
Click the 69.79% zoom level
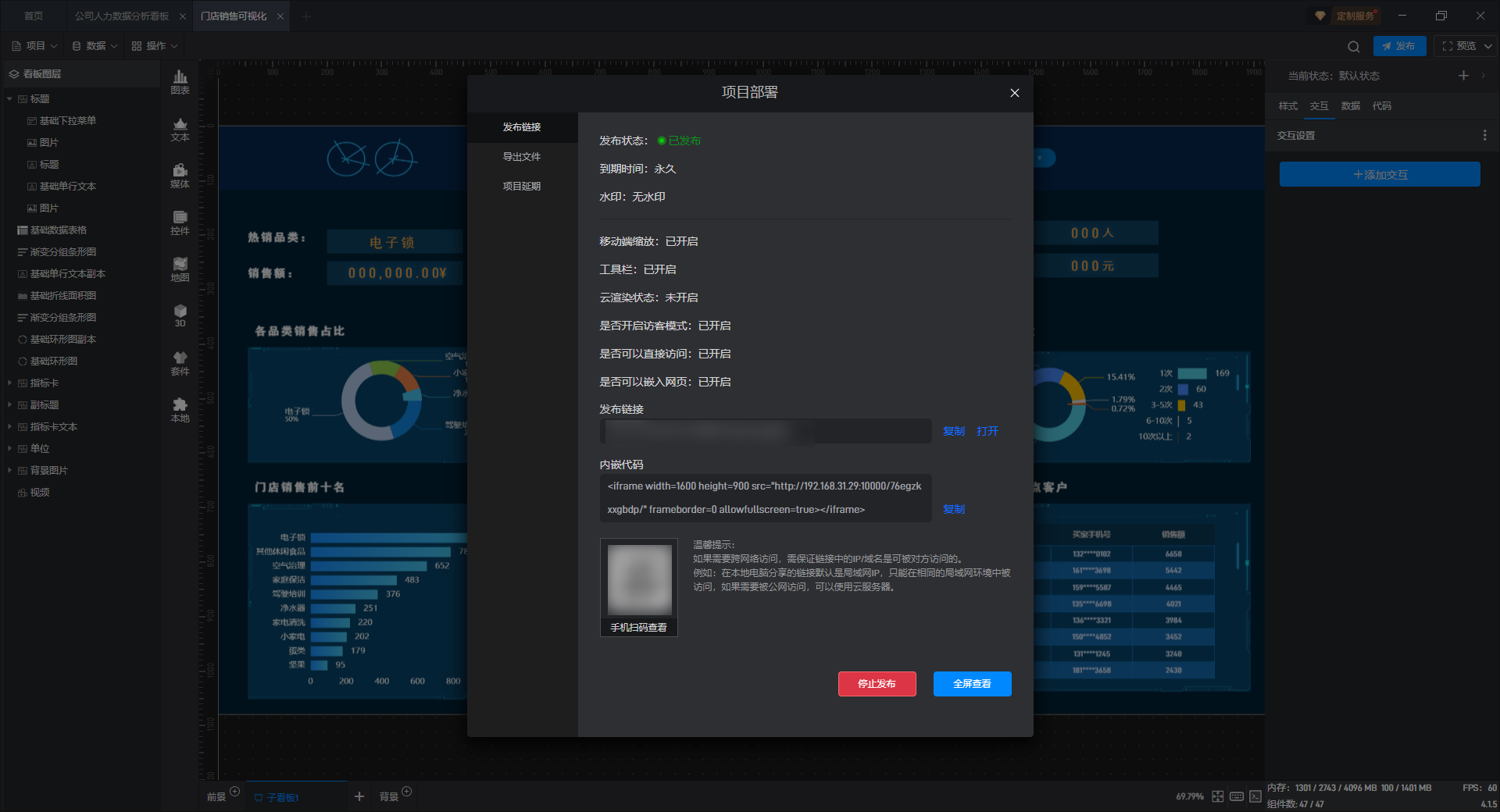point(1190,796)
